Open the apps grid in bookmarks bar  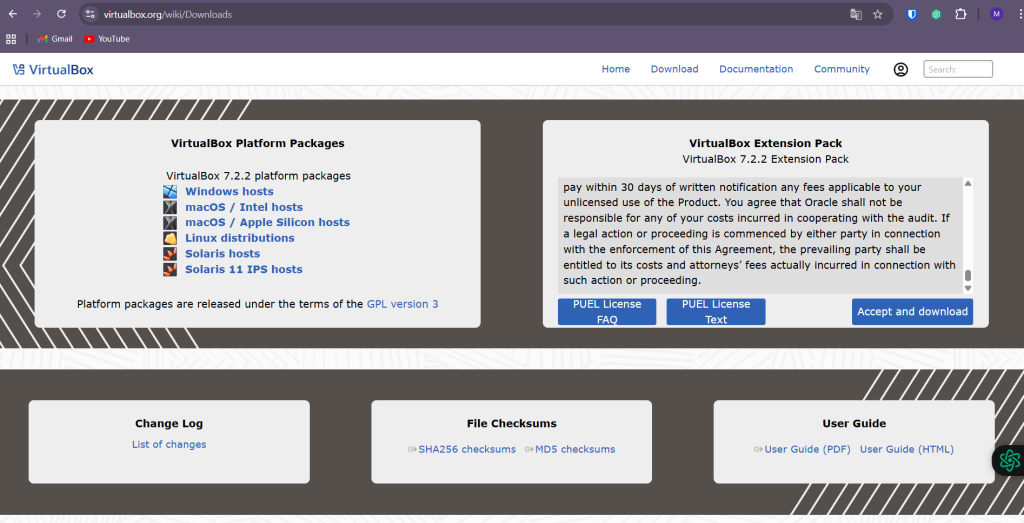coord(12,39)
